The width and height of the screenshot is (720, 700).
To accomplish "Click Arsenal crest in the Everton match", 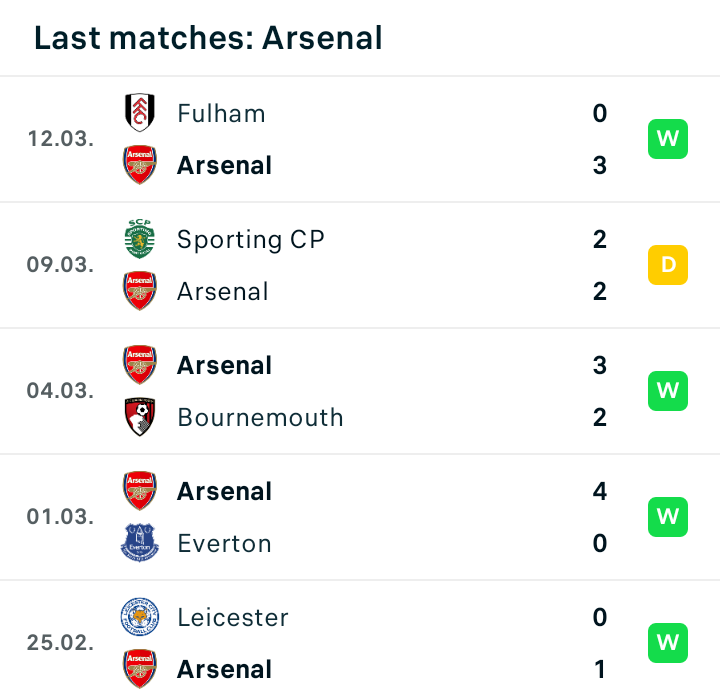I will click(140, 491).
